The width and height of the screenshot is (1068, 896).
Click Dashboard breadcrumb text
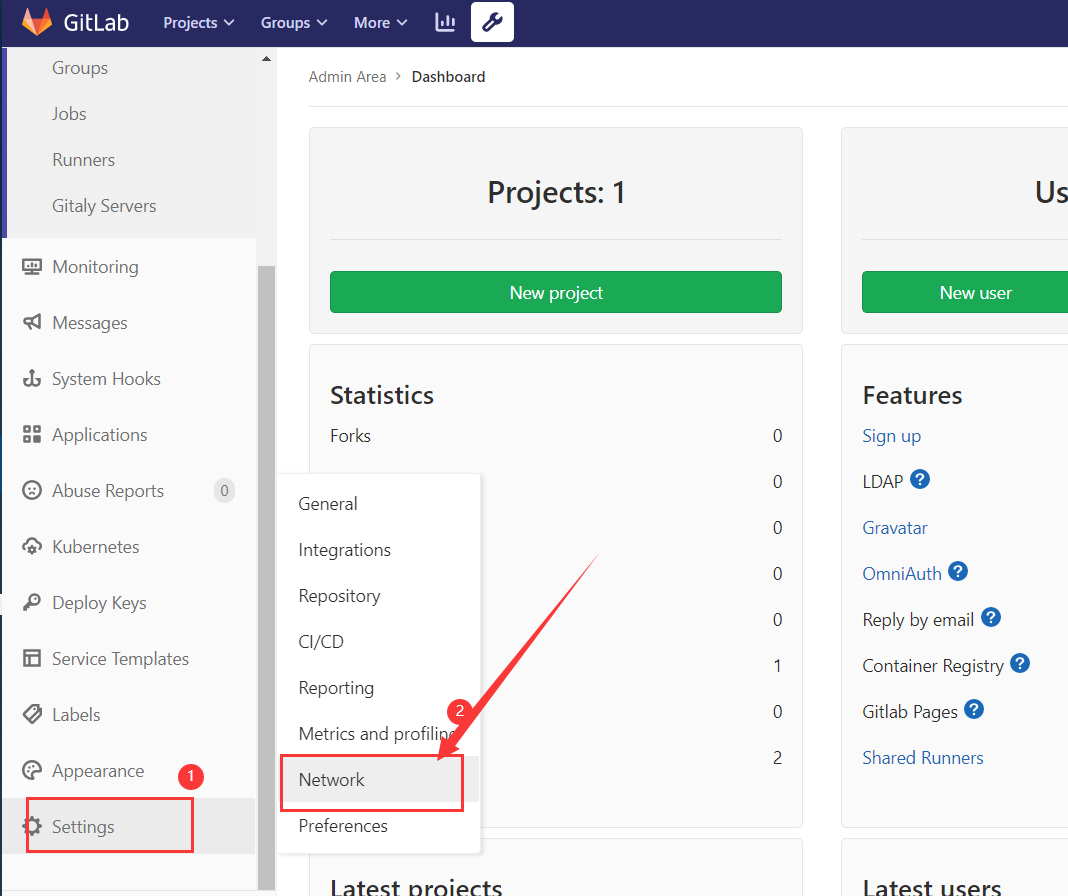pyautogui.click(x=448, y=77)
